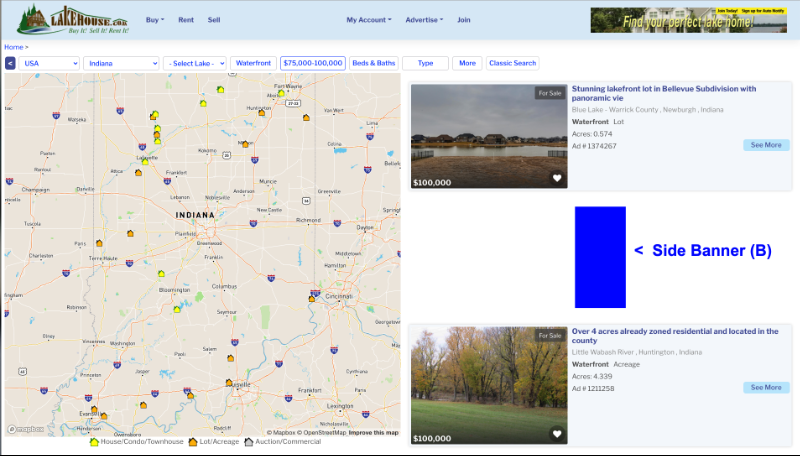
Task: Click the lot marker near Cincinnati on map
Action: (313, 297)
